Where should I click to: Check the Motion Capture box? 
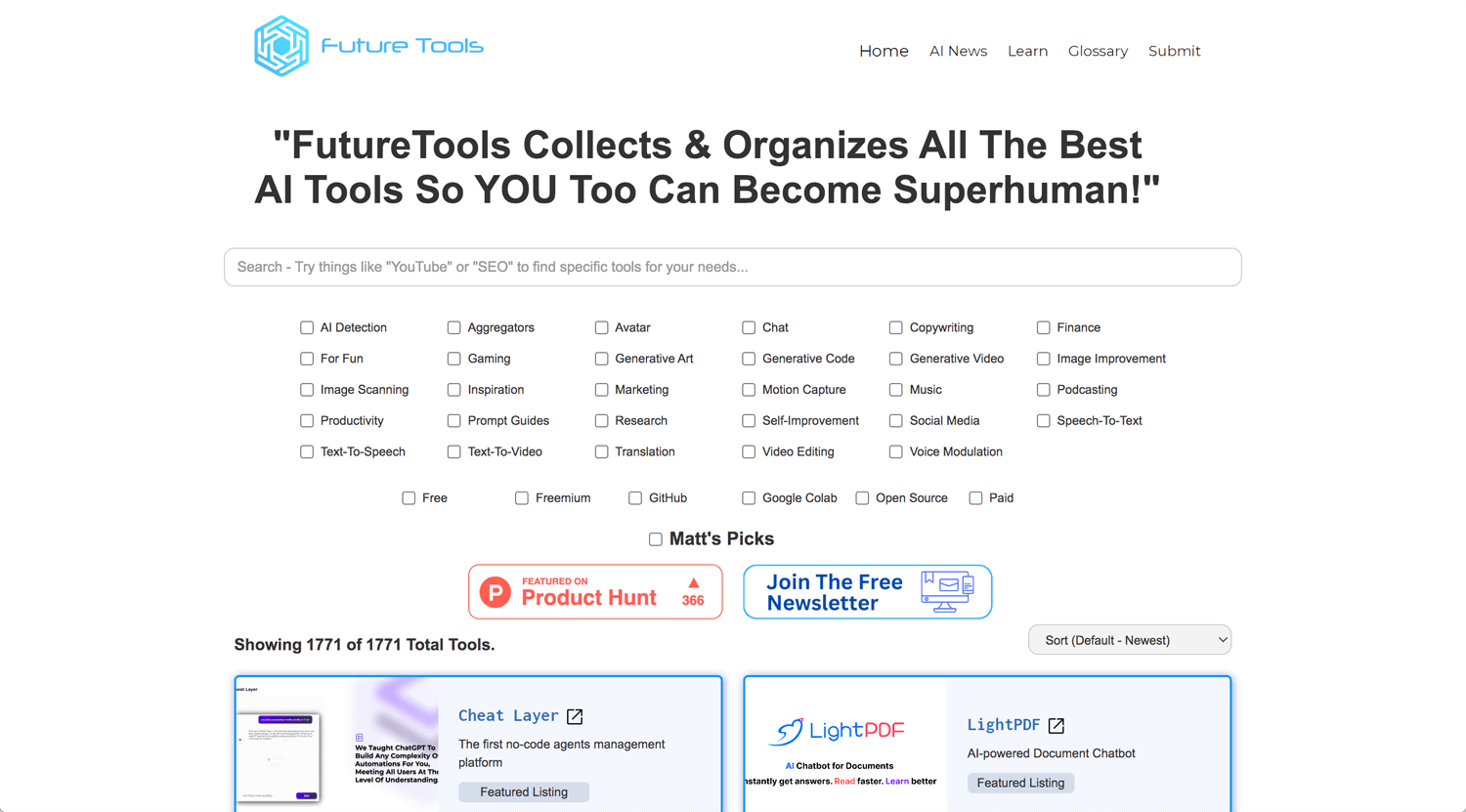click(x=749, y=390)
